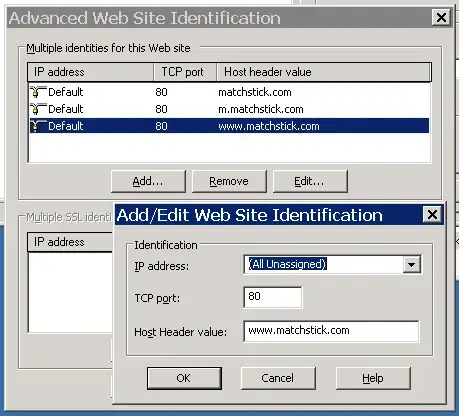This screenshot has width=459, height=416.
Task: Click port 80 in matchstick.com row
Action: coord(161,92)
